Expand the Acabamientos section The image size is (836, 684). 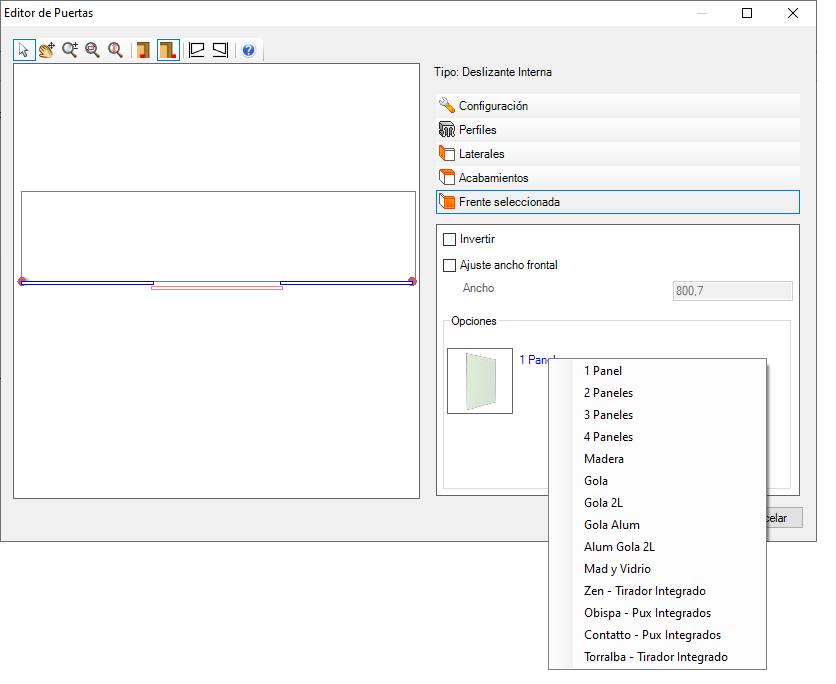[618, 178]
